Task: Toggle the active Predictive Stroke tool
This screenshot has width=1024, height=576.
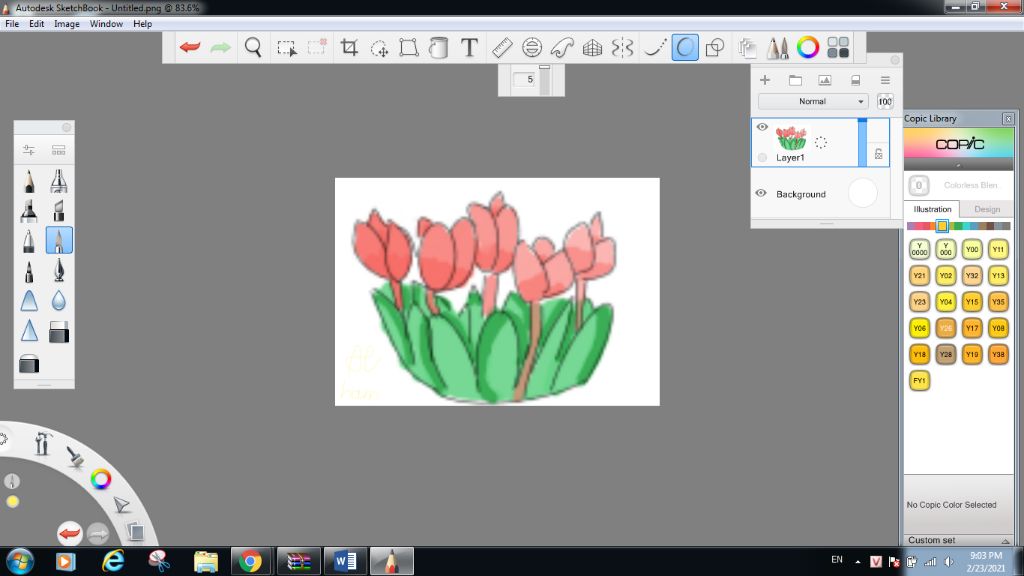Action: pyautogui.click(x=685, y=47)
